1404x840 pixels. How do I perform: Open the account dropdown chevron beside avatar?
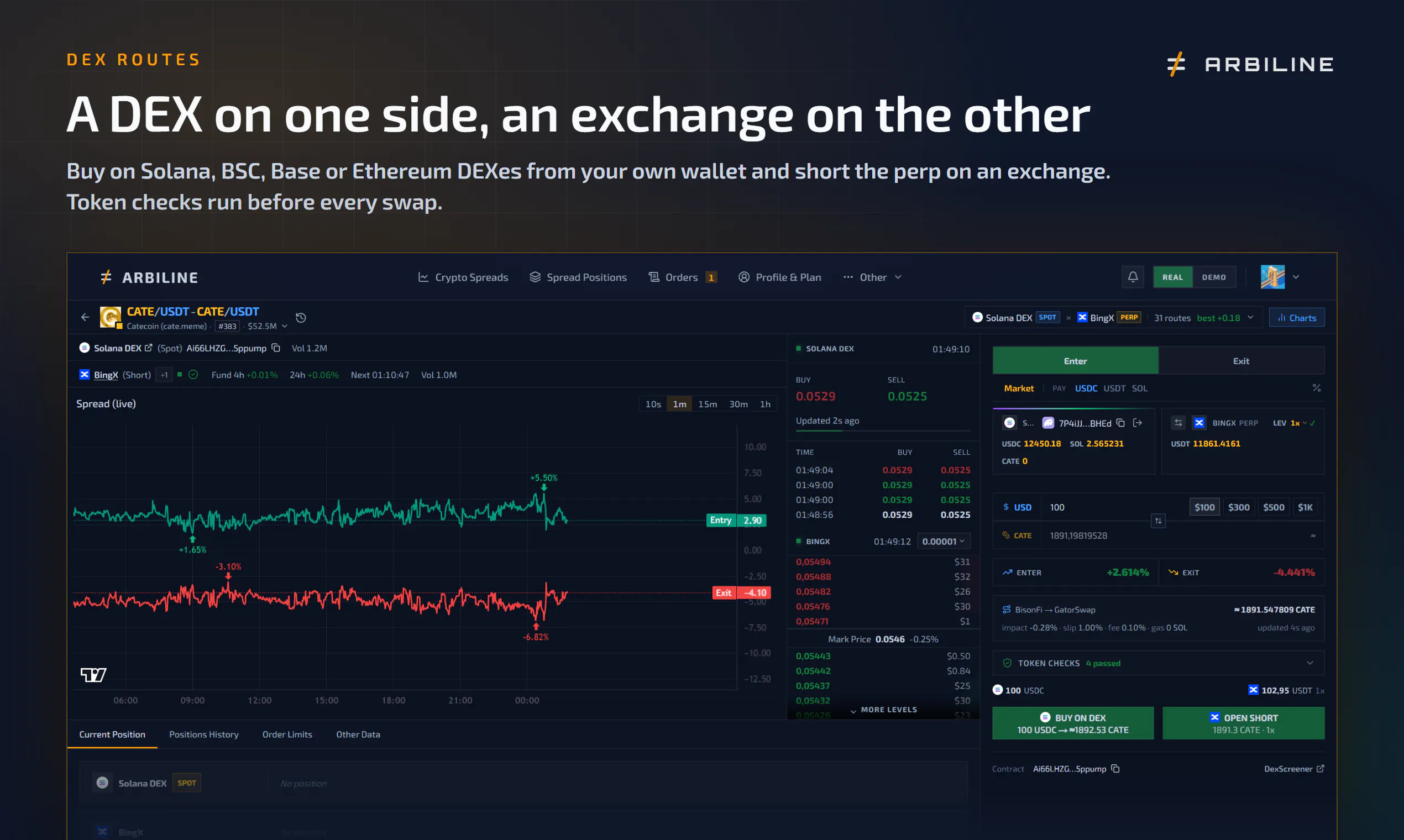1296,277
